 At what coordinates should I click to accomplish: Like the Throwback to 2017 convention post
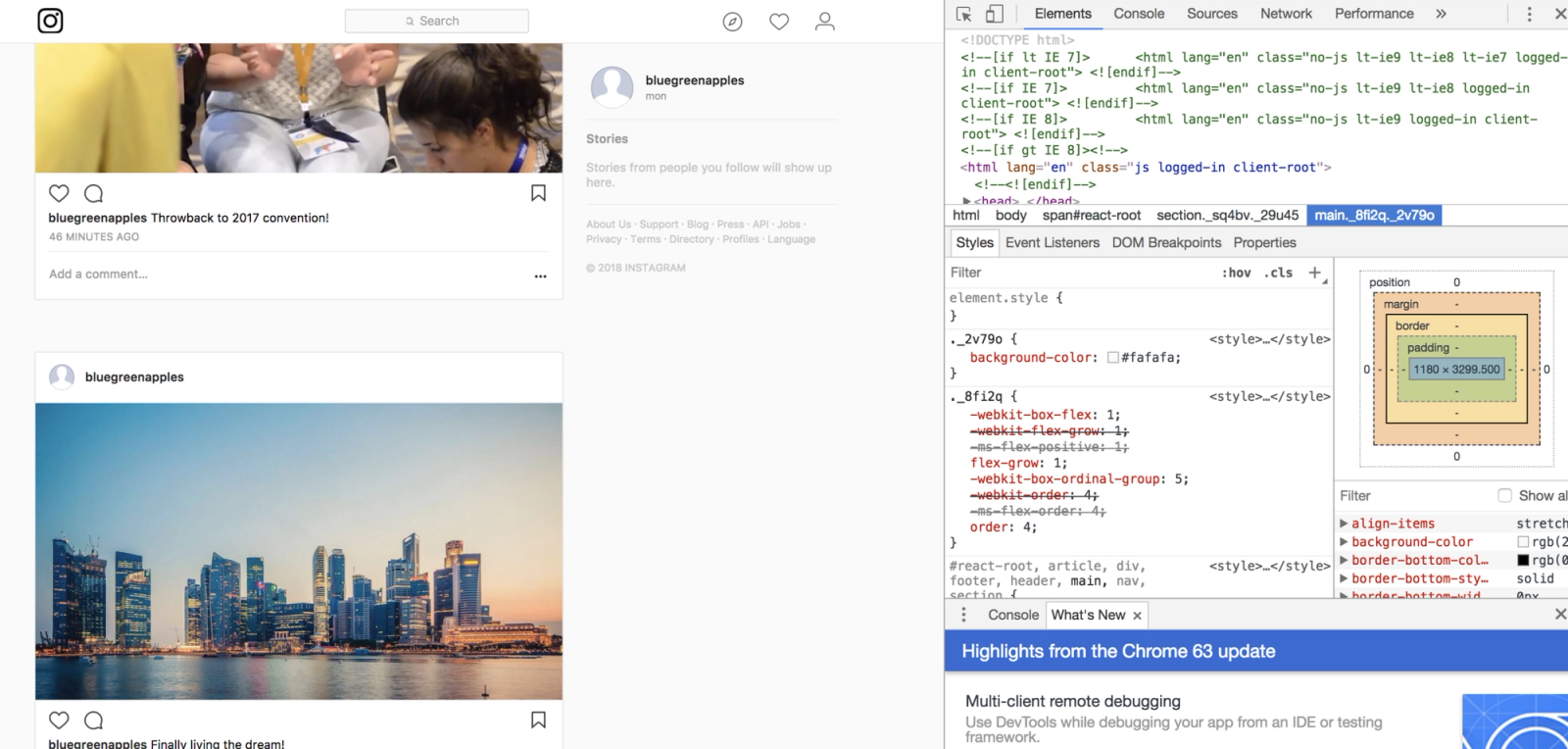59,193
